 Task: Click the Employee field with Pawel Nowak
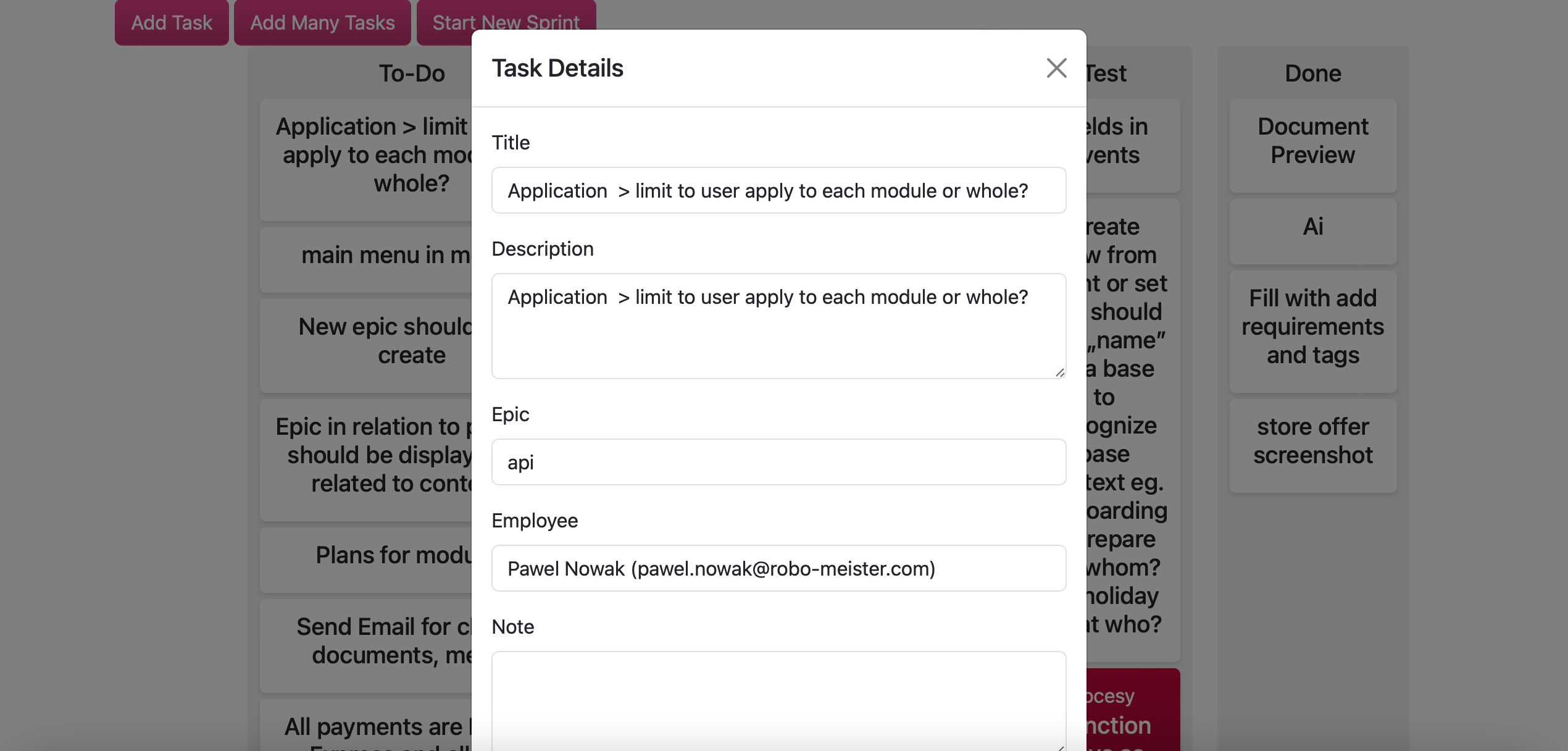tap(778, 569)
